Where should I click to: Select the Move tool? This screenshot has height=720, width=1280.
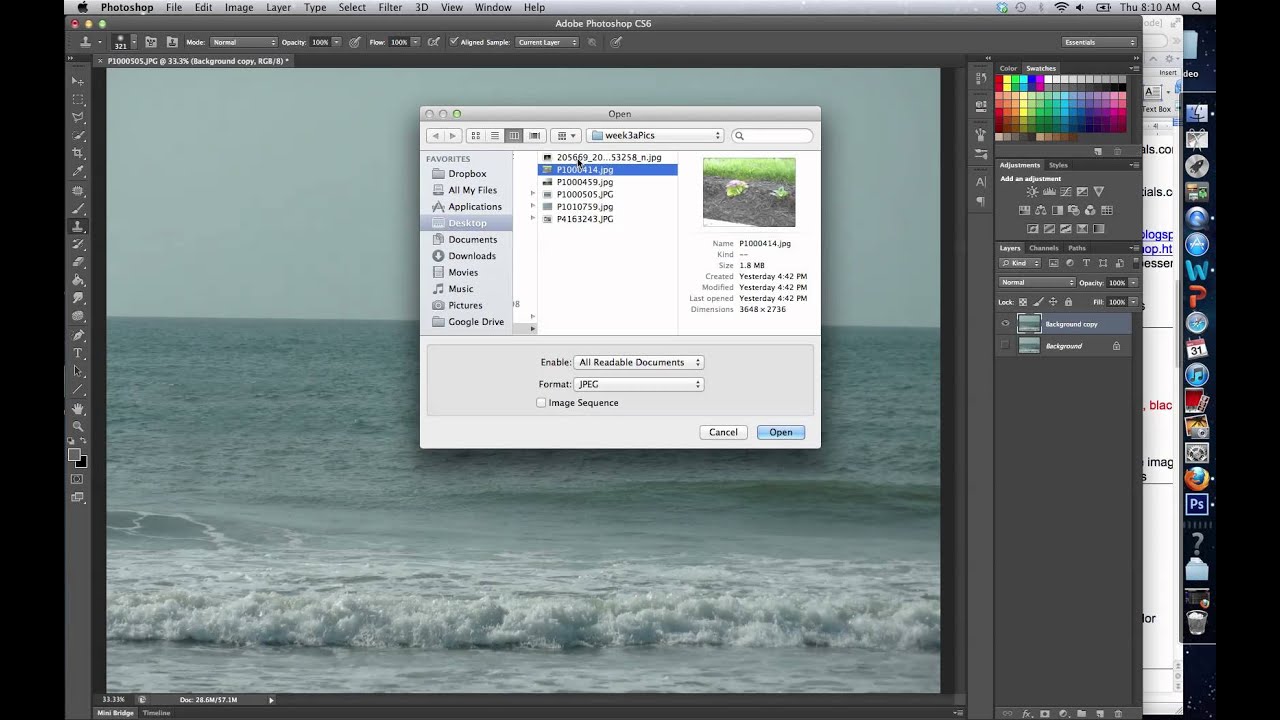tap(78, 81)
